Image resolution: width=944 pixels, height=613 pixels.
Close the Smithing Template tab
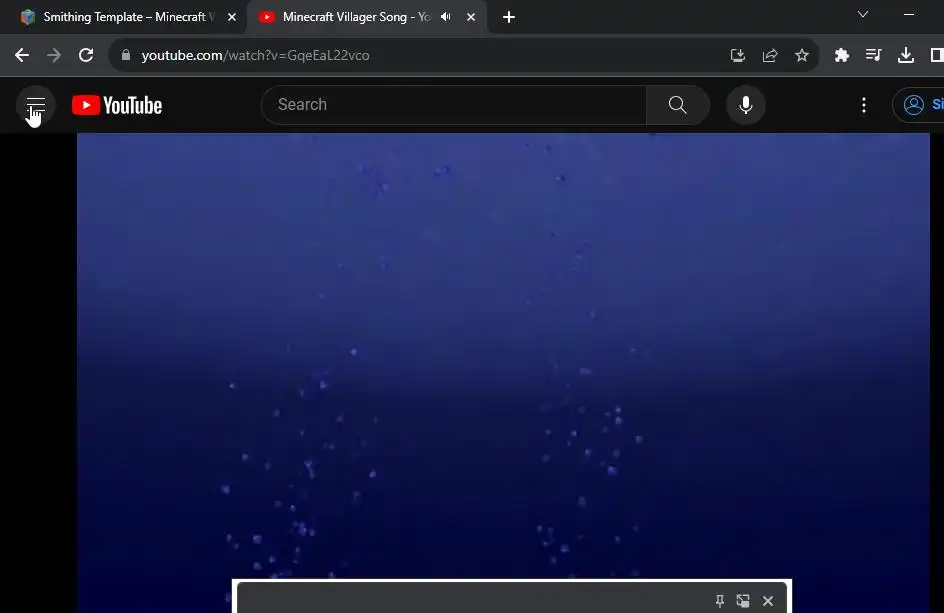232,17
